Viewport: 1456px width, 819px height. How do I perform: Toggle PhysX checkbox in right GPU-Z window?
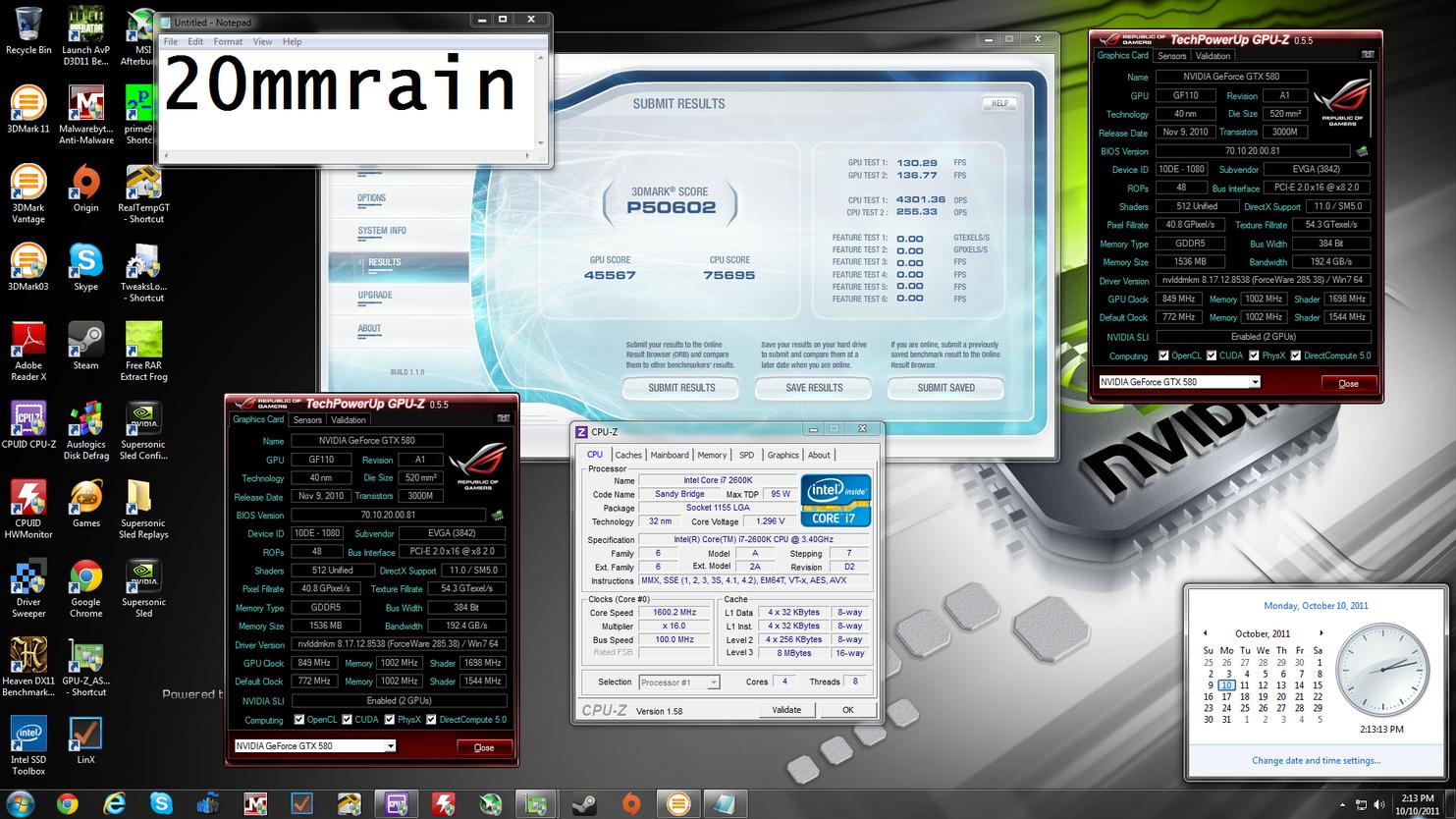coord(1254,355)
